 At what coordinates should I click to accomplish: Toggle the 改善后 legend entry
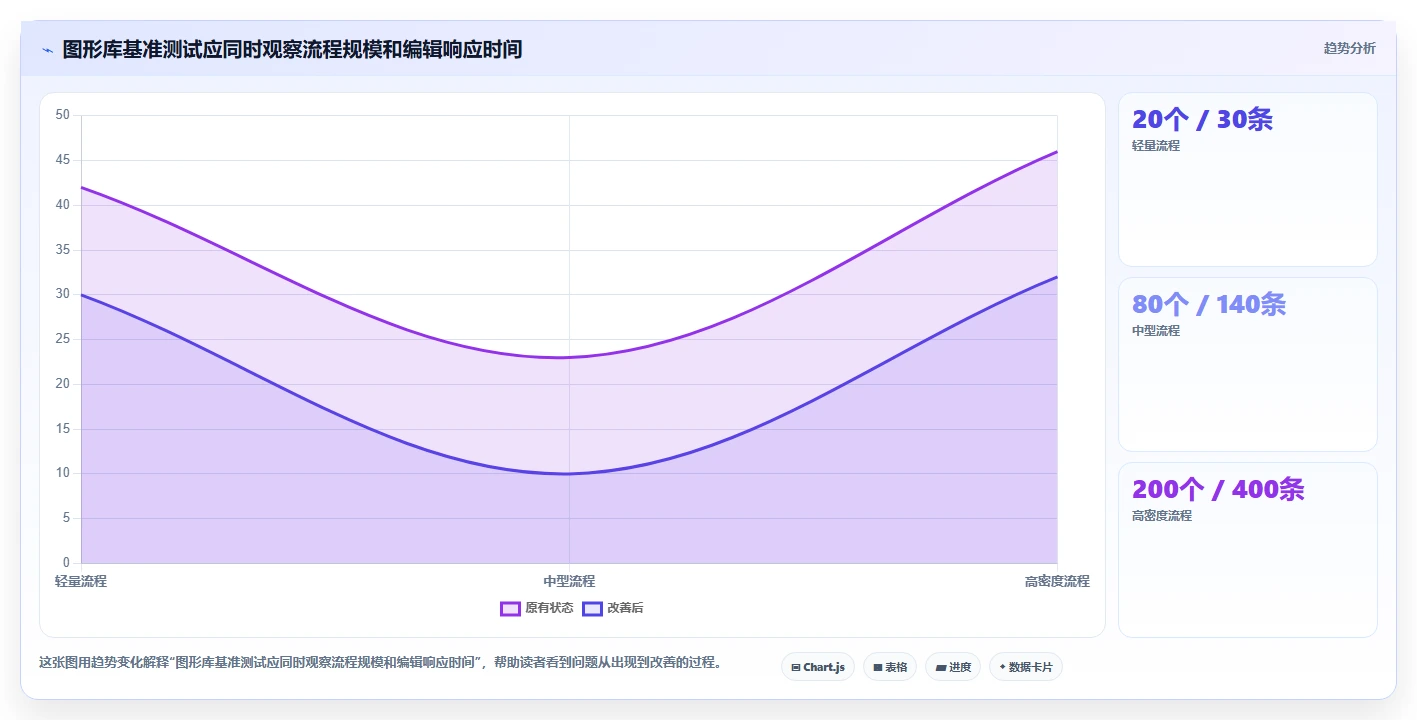[613, 608]
